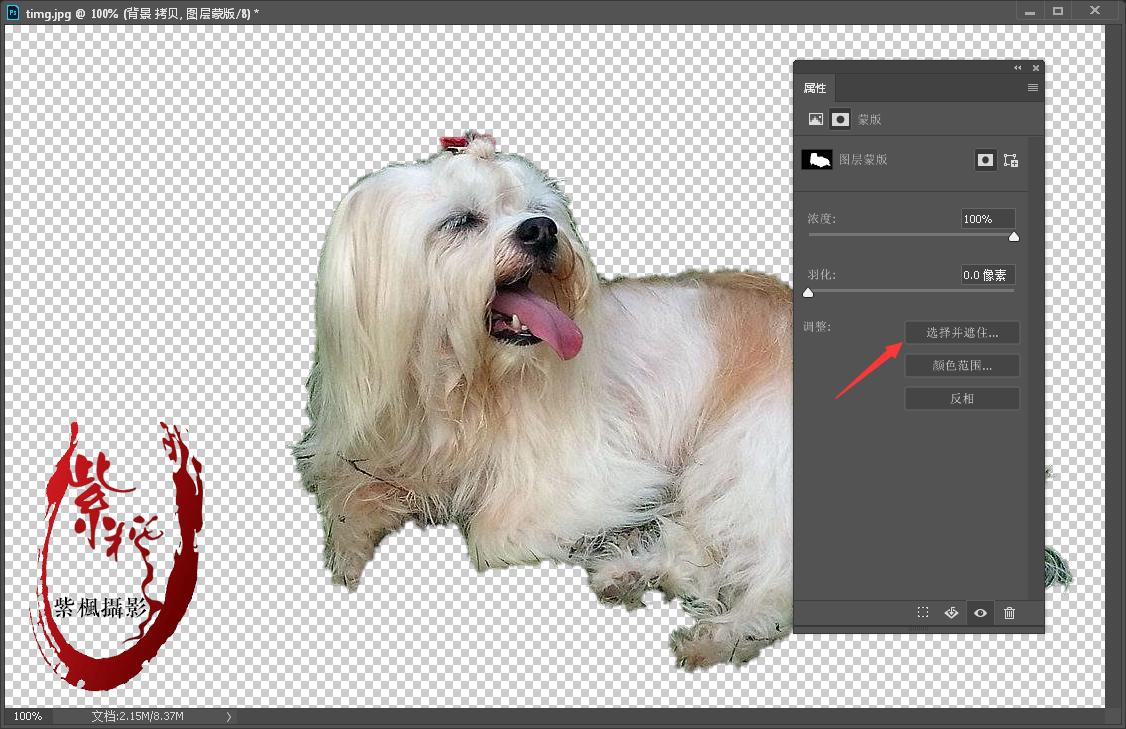Click the add vector mask icon
Image resolution: width=1126 pixels, height=729 pixels.
(x=1011, y=160)
